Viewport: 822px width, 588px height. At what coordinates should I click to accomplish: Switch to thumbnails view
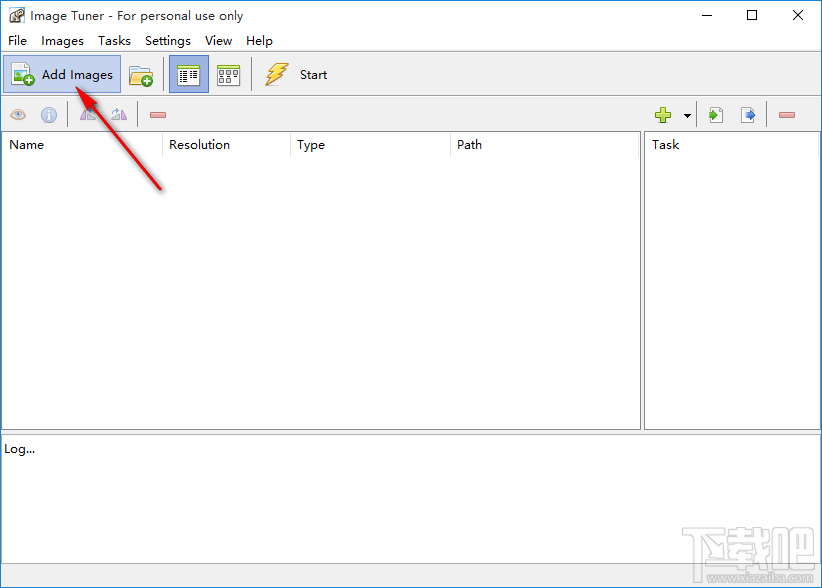click(229, 75)
